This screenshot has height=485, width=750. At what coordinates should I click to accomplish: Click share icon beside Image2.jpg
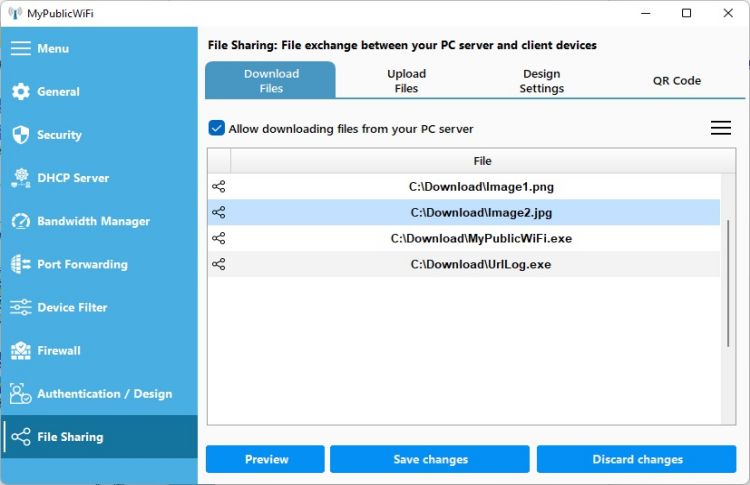pos(219,212)
